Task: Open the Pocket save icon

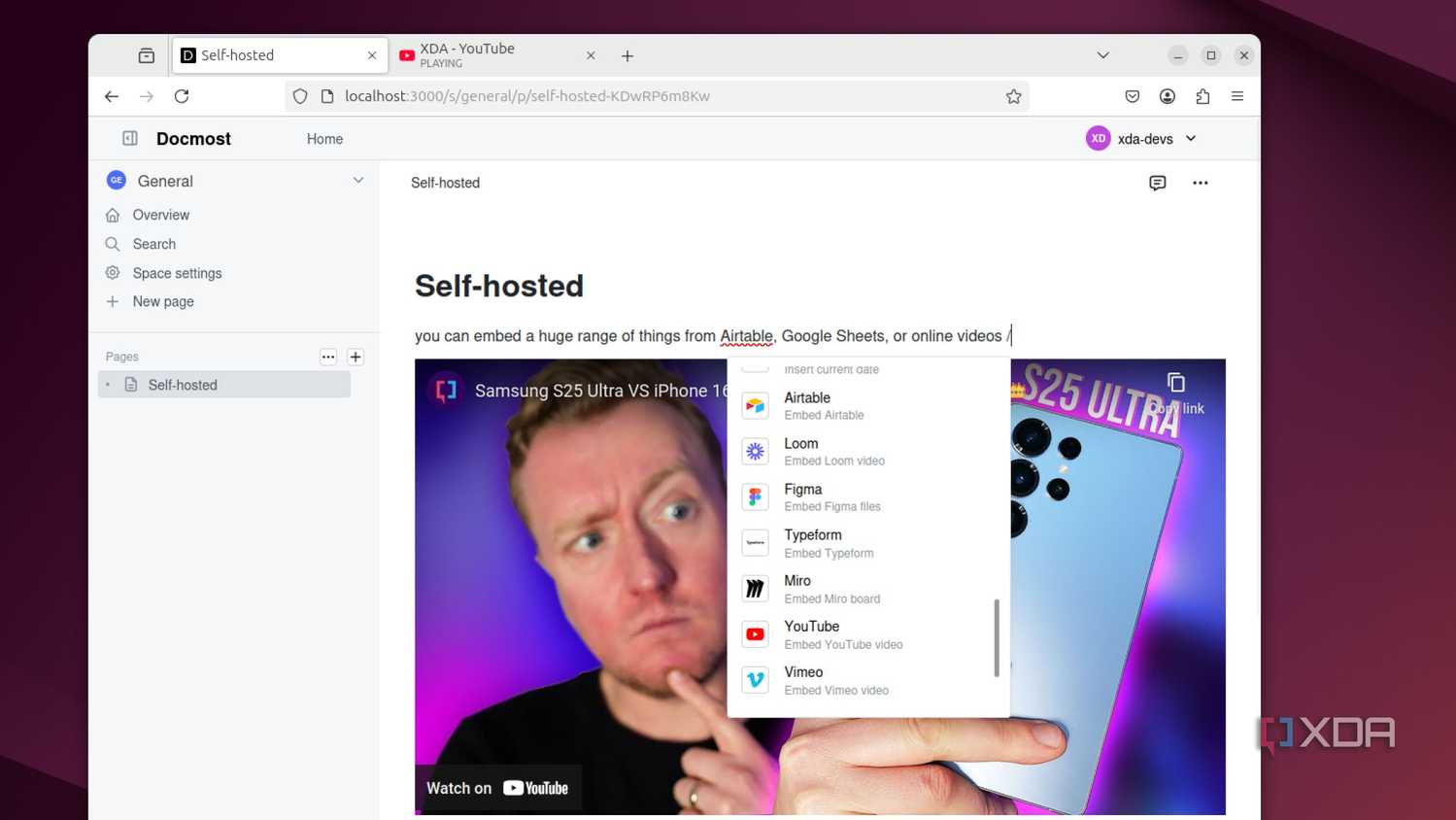Action: pyautogui.click(x=1133, y=96)
